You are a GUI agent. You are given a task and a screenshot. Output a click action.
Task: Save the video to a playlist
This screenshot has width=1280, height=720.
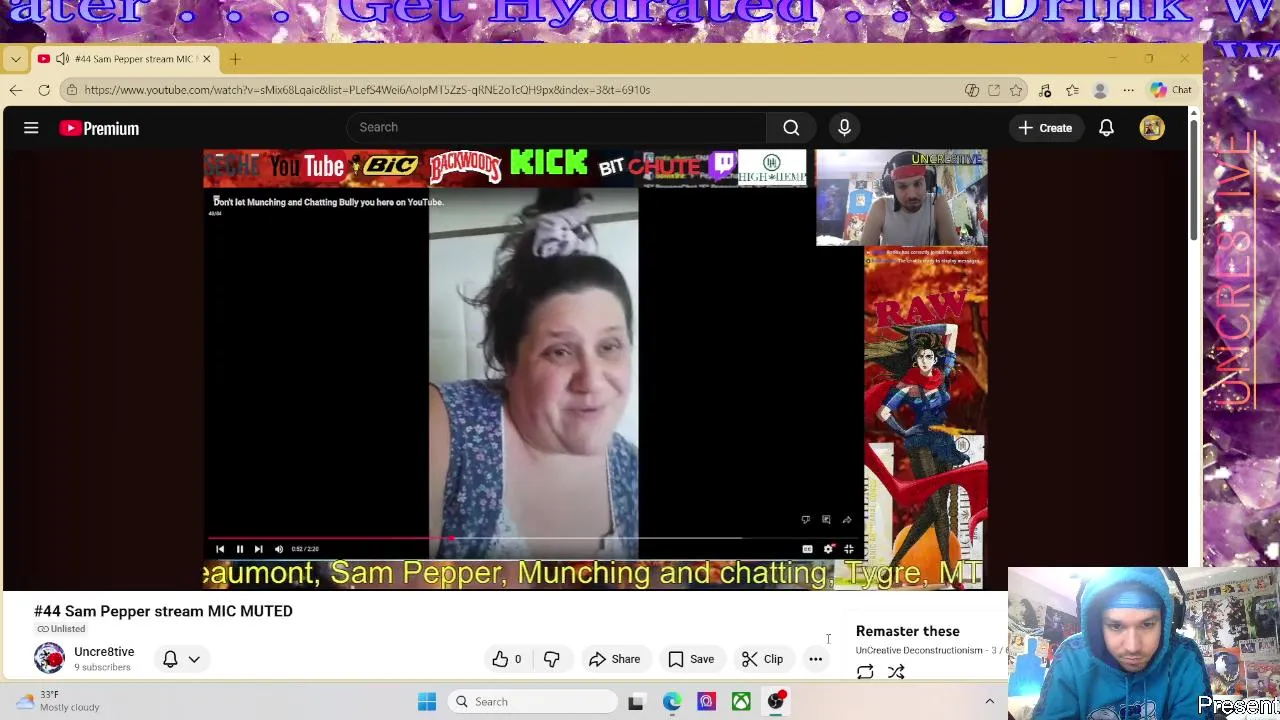coord(691,659)
